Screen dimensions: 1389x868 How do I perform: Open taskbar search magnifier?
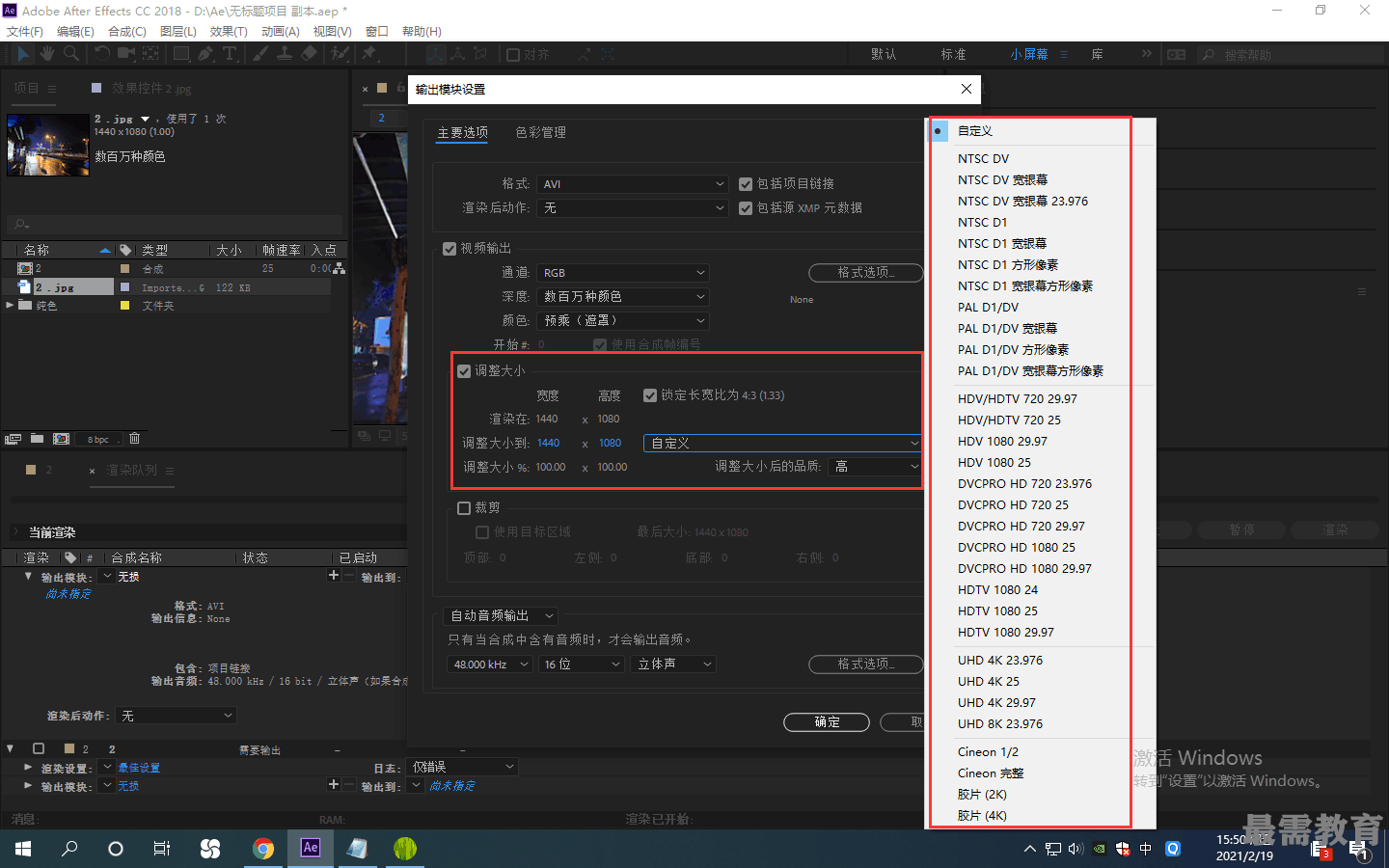[x=69, y=849]
